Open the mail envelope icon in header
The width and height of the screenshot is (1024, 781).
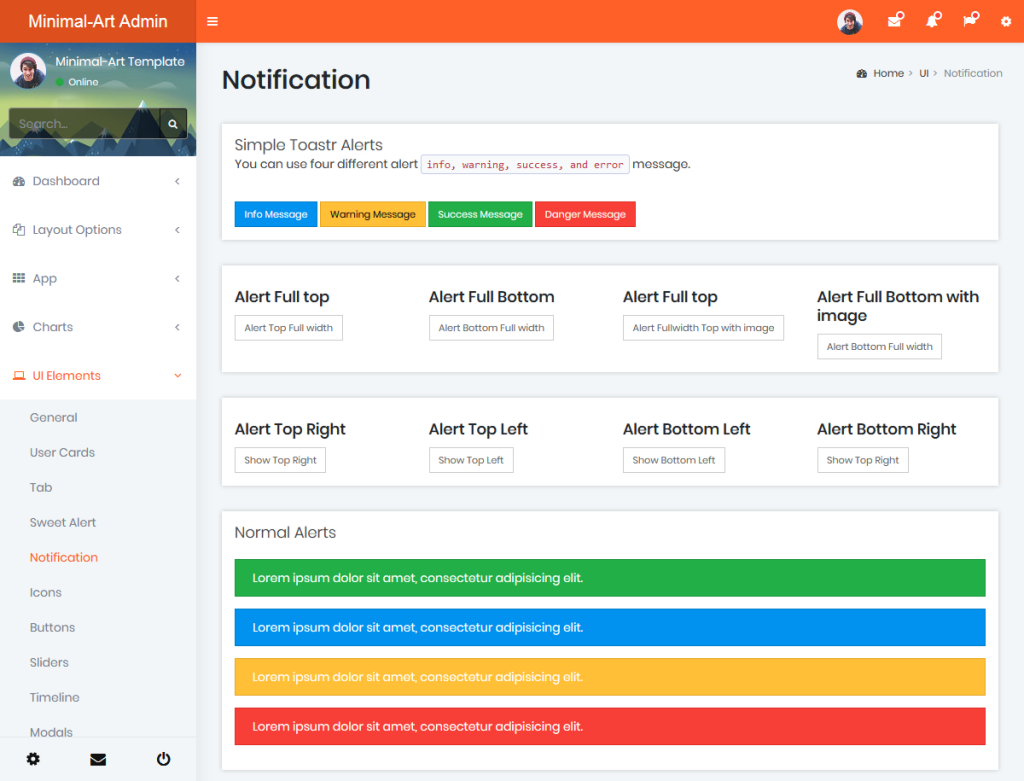(896, 20)
